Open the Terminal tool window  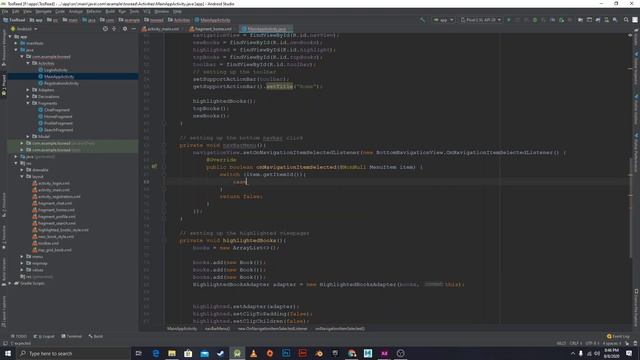71,336
